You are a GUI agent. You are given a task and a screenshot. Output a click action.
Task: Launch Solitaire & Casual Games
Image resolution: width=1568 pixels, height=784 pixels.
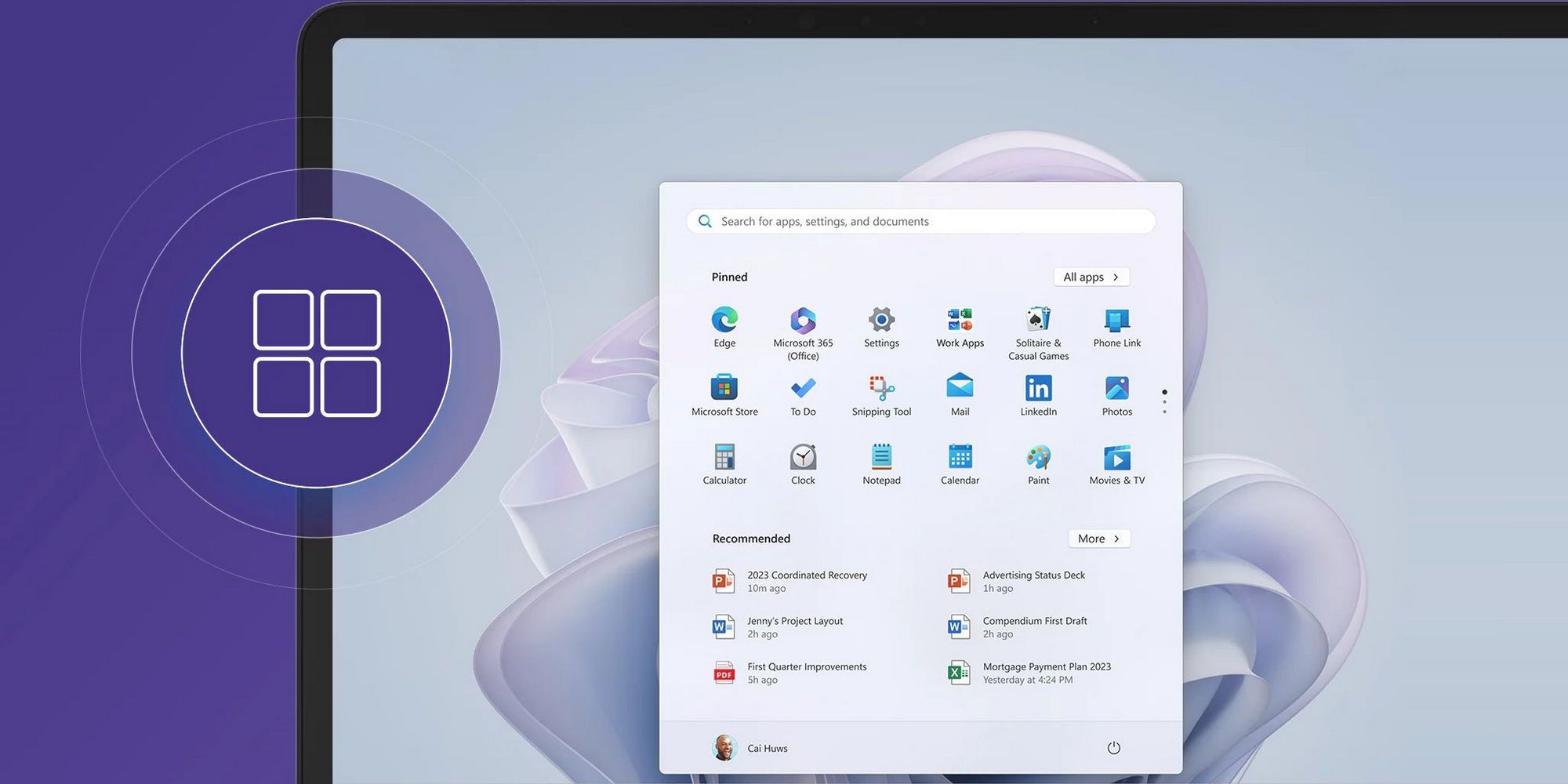pyautogui.click(x=1038, y=333)
